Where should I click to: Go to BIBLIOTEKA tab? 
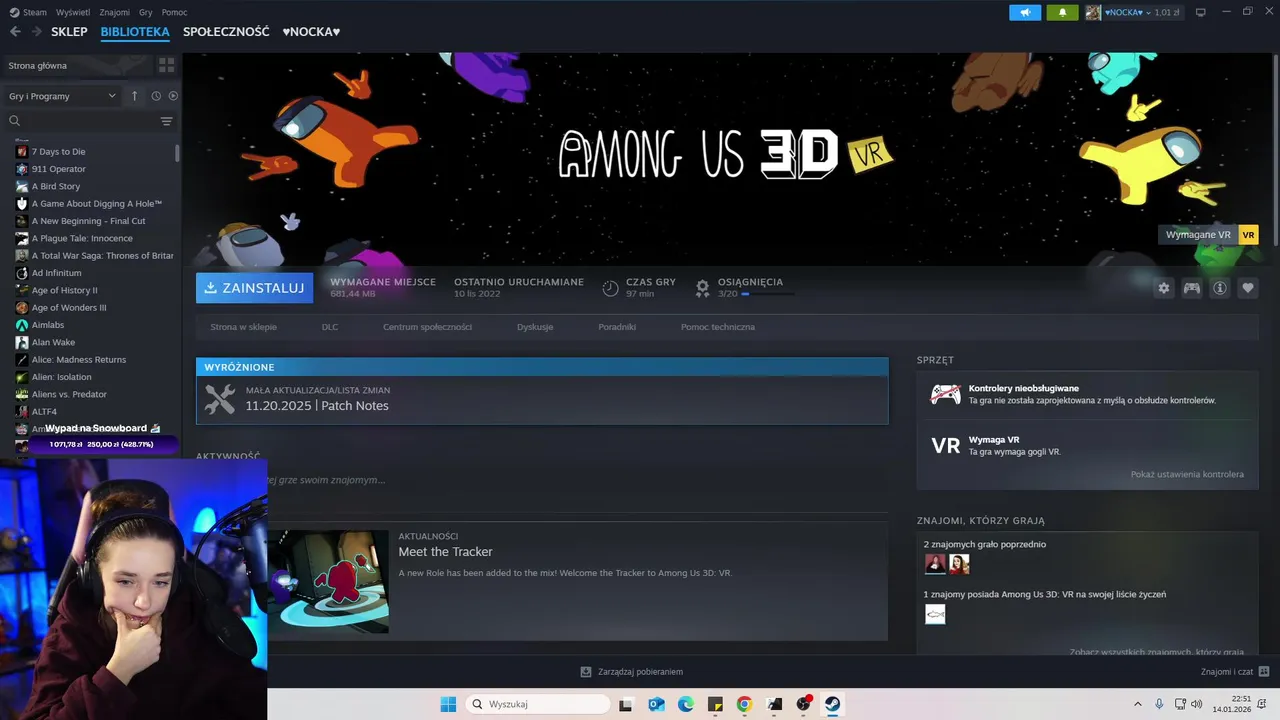click(135, 32)
